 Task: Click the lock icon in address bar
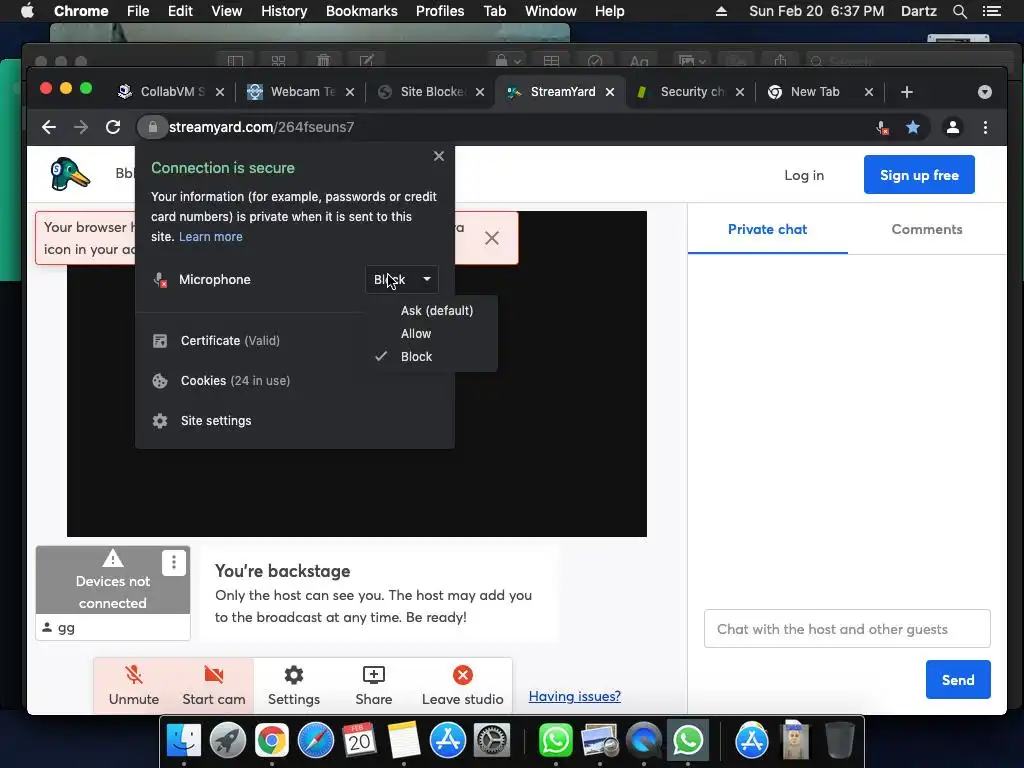pyautogui.click(x=152, y=127)
